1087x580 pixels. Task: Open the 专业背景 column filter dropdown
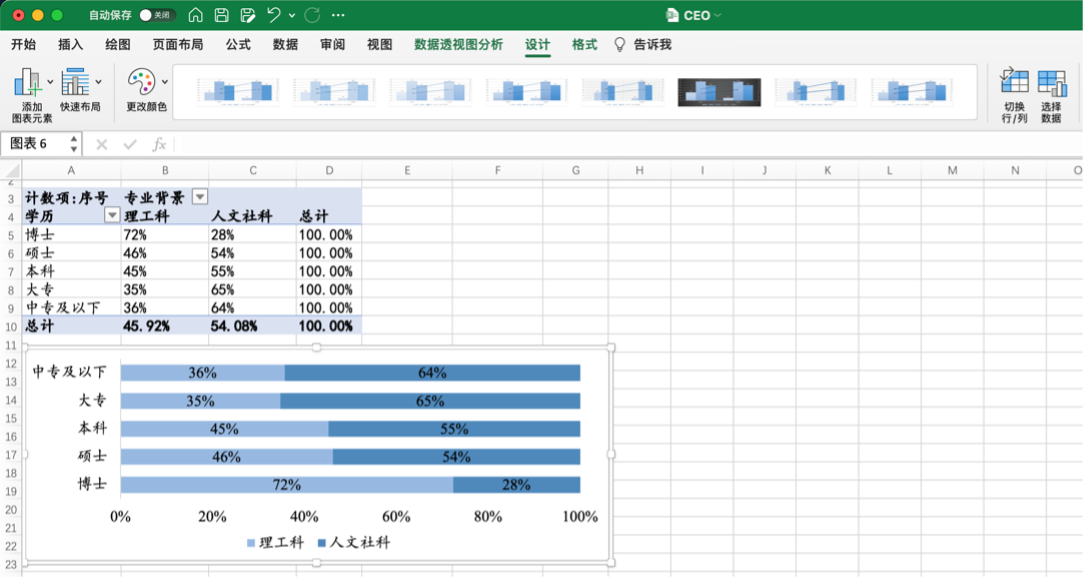(x=200, y=197)
